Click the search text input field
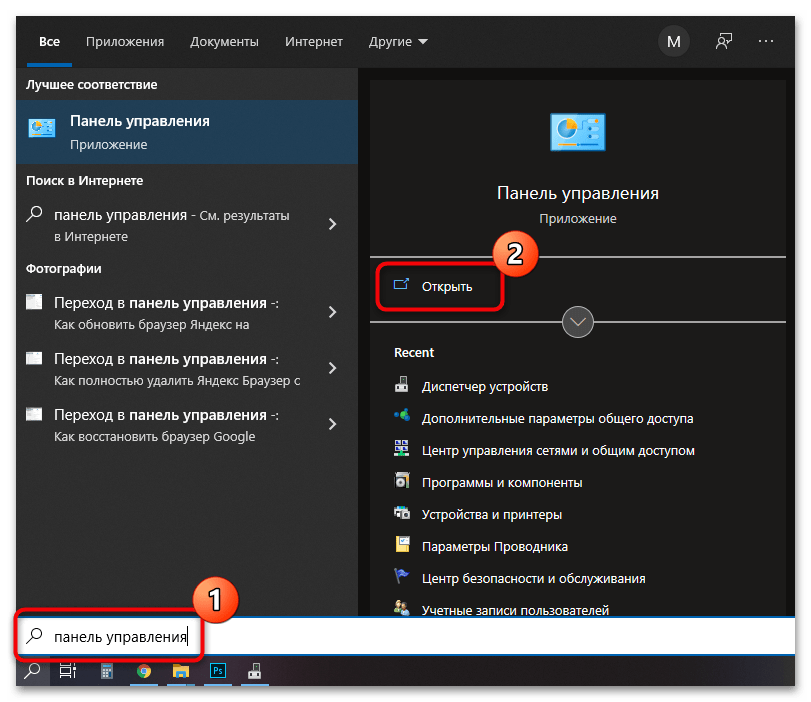This screenshot has width=811, height=702. click(400, 636)
